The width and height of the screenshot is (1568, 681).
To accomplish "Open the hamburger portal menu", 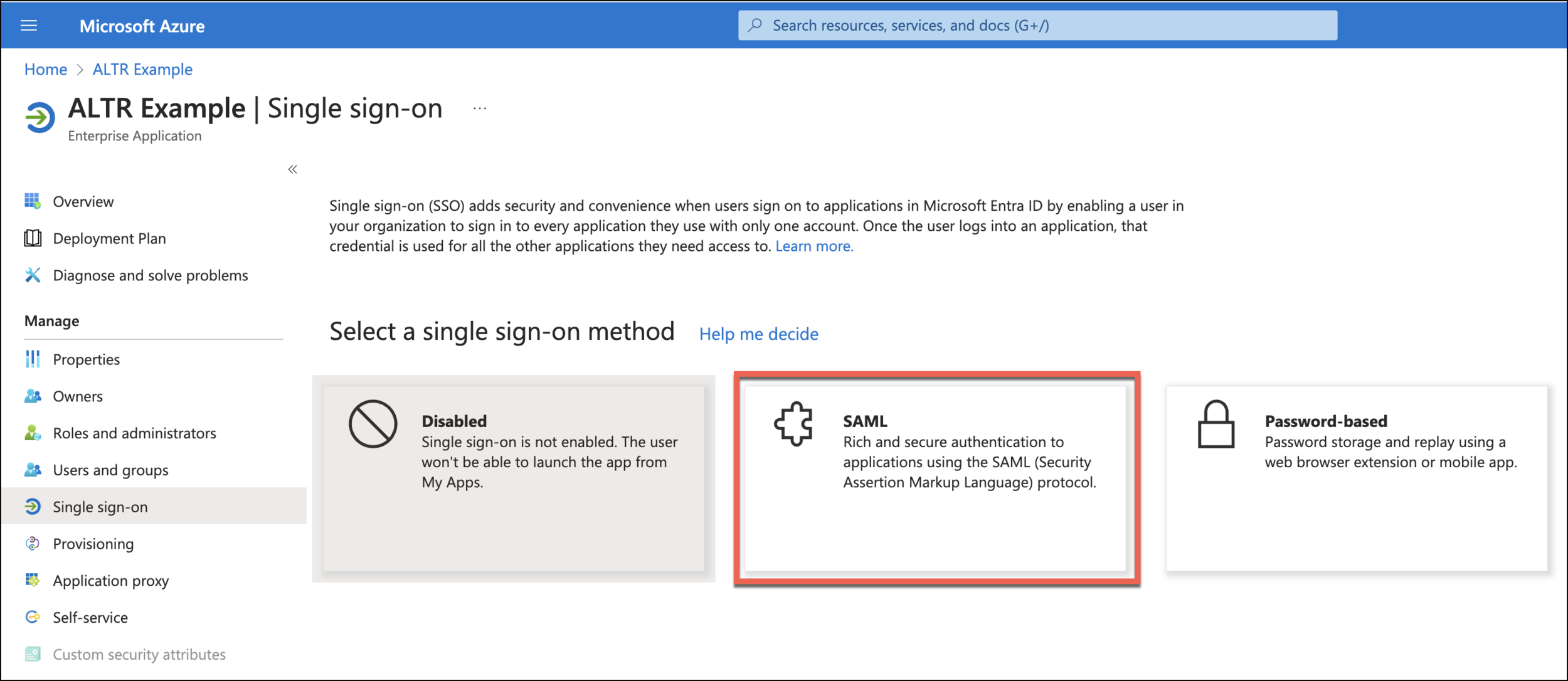I will pos(29,26).
